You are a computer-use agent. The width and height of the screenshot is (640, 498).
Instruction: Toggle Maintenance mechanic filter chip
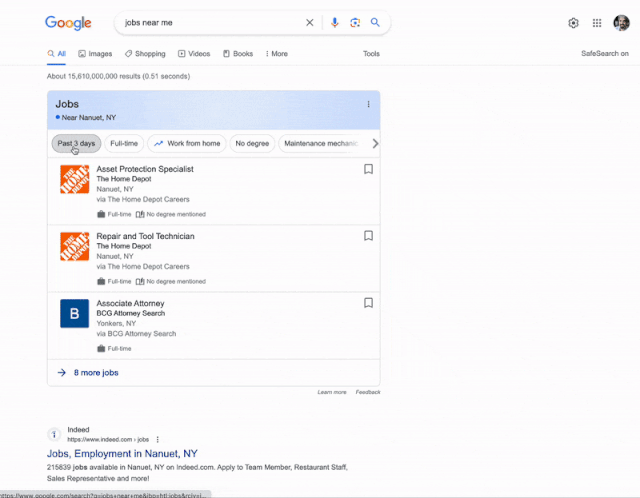(x=321, y=144)
